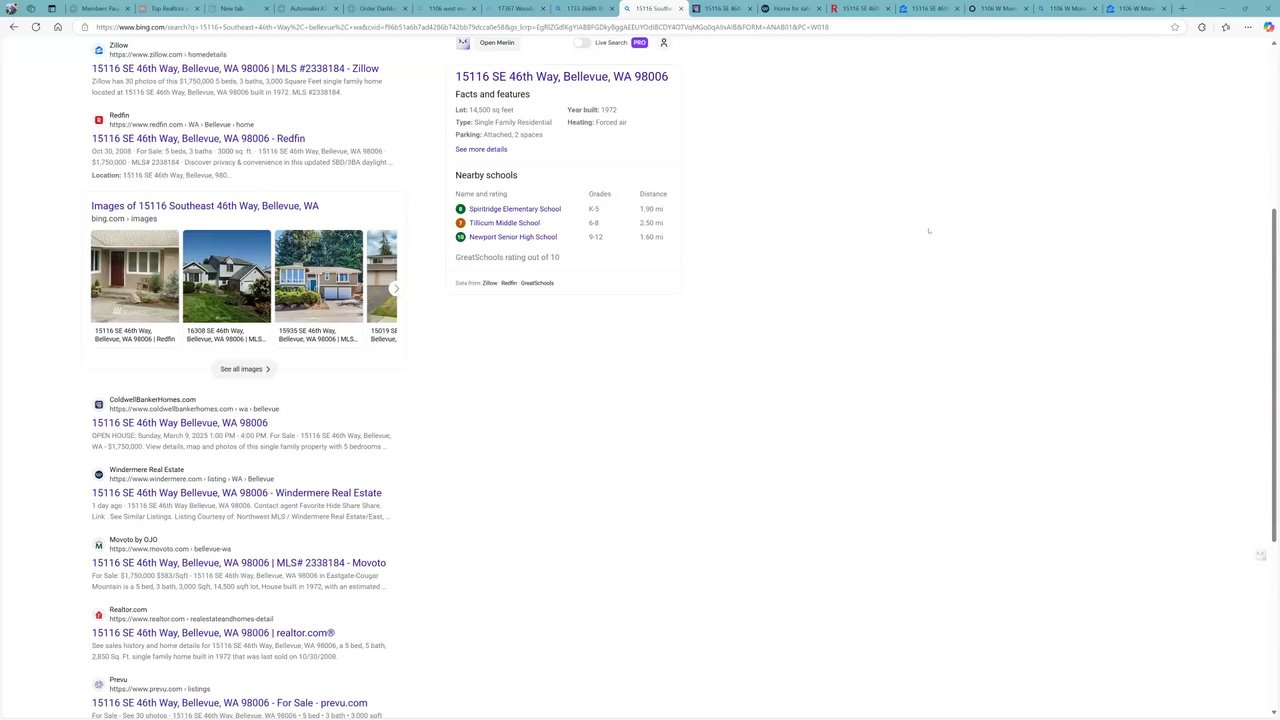Open workspaces icon in tab bar
Viewport: 1280px width, 720px height.
[31, 9]
